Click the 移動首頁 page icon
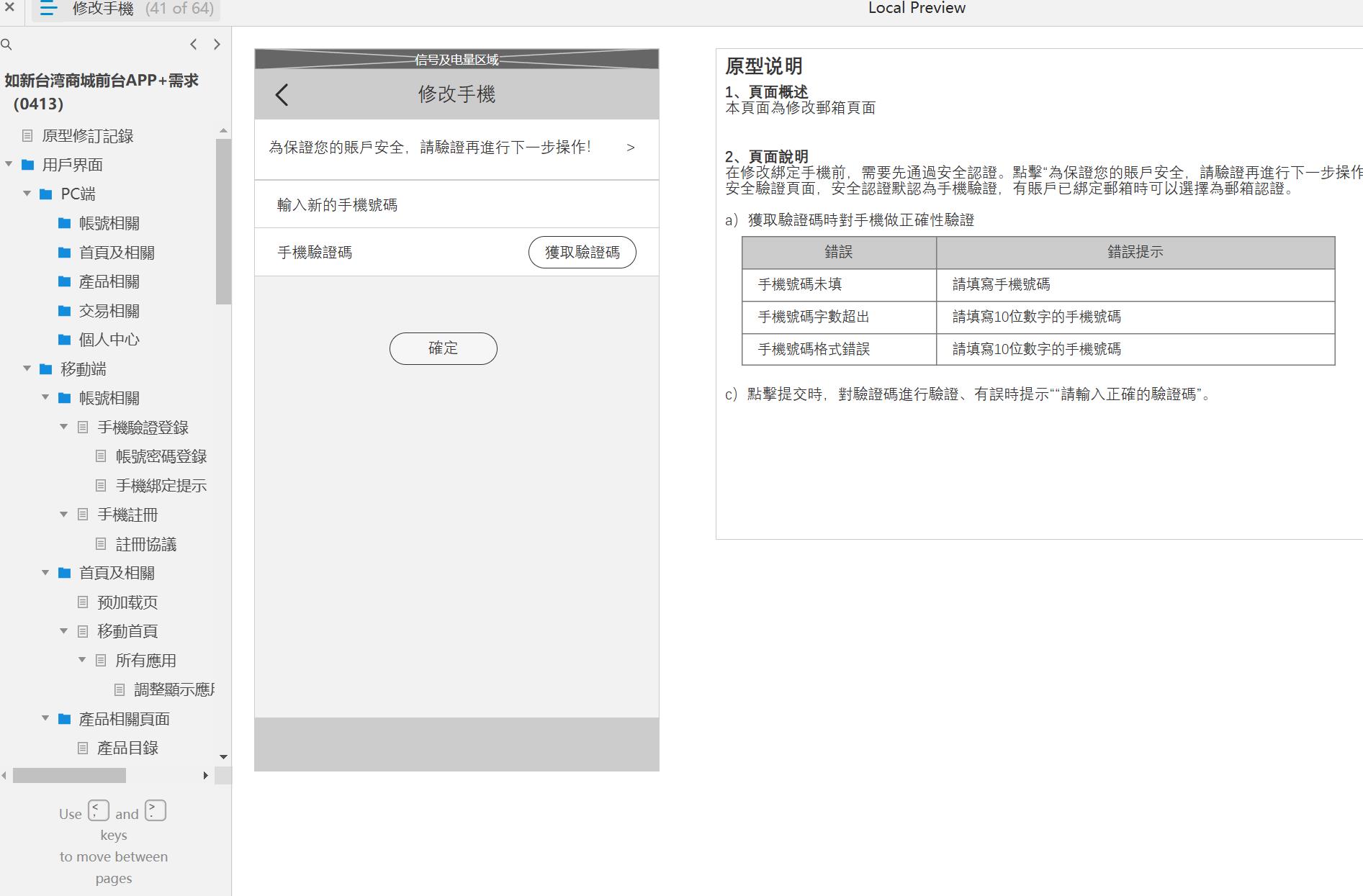Image resolution: width=1363 pixels, height=896 pixels. (x=83, y=631)
